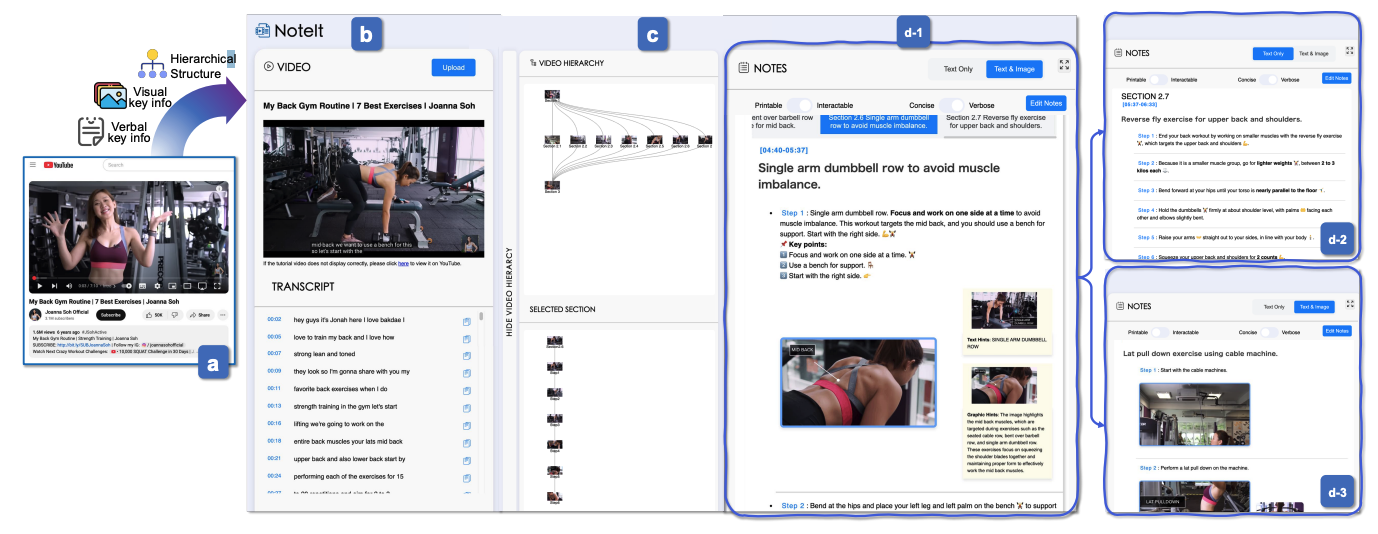Open the YouTube hamburger menu
The image size is (1378, 534).
(33, 164)
